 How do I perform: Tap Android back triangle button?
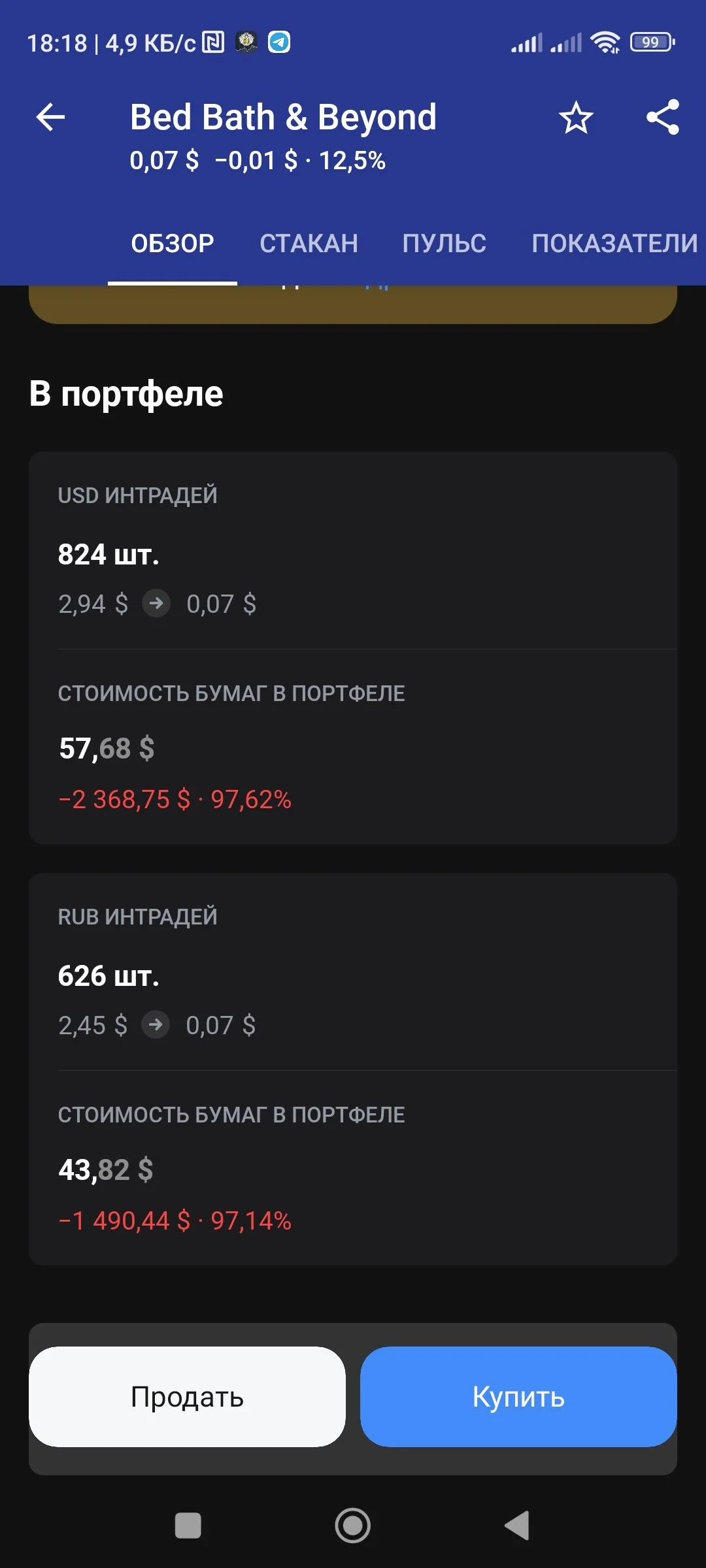click(517, 1526)
